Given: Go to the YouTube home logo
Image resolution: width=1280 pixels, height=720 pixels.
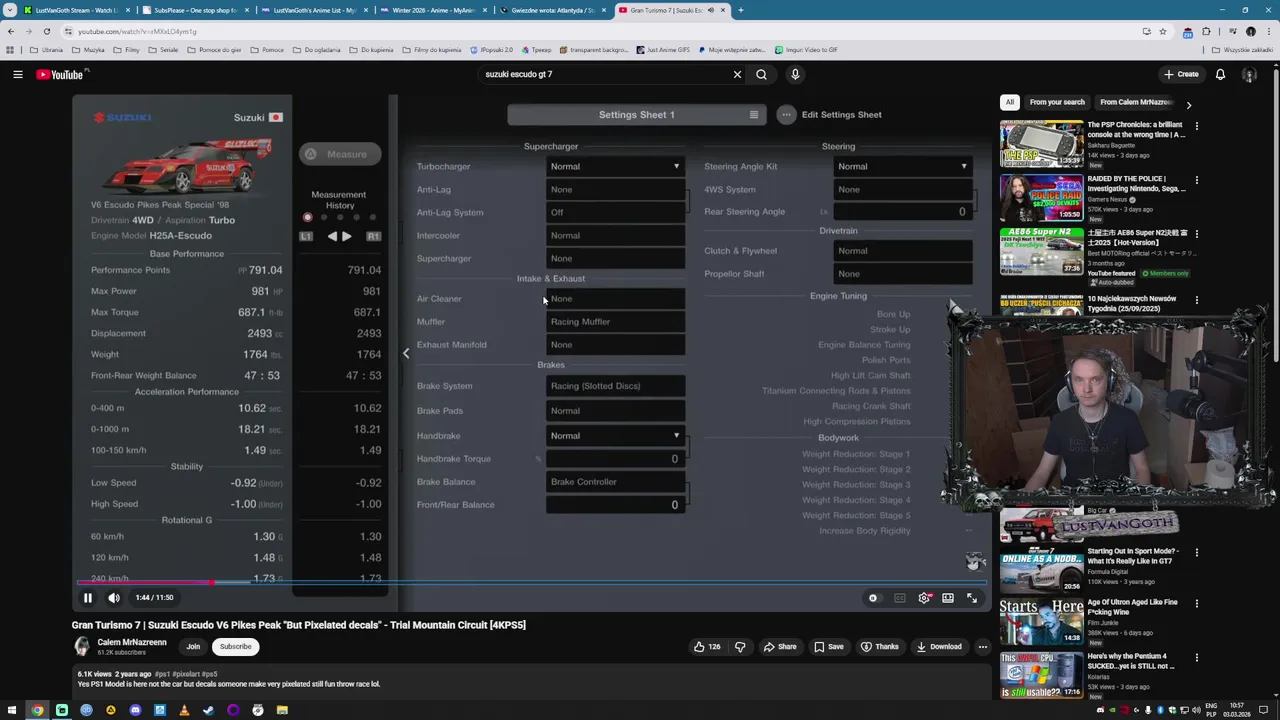Looking at the screenshot, I should 62,74.
